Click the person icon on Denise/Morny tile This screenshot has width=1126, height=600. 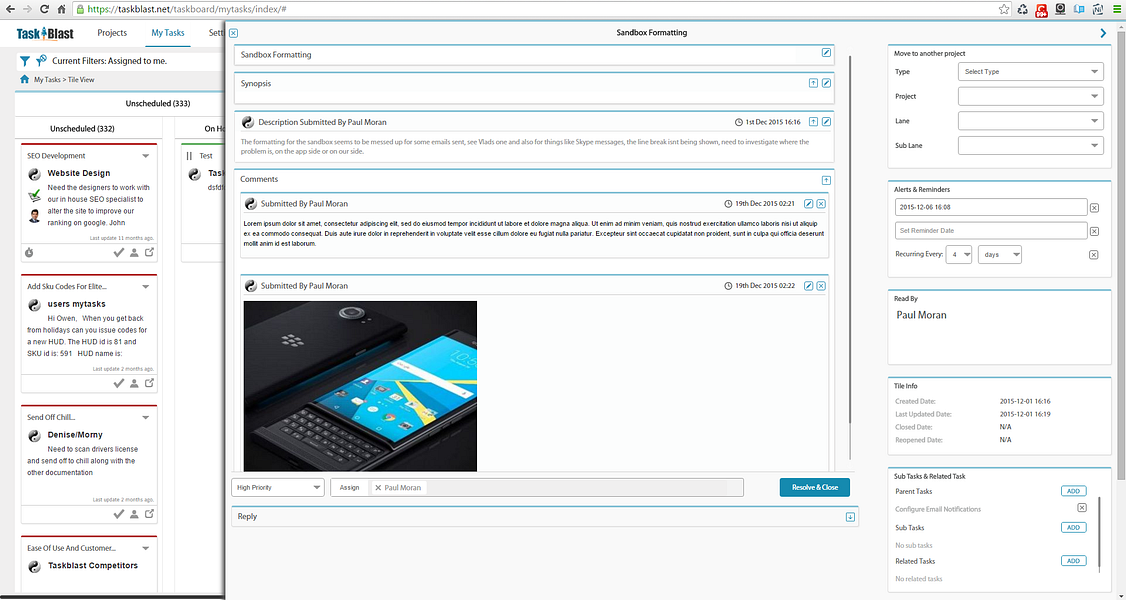tap(134, 514)
